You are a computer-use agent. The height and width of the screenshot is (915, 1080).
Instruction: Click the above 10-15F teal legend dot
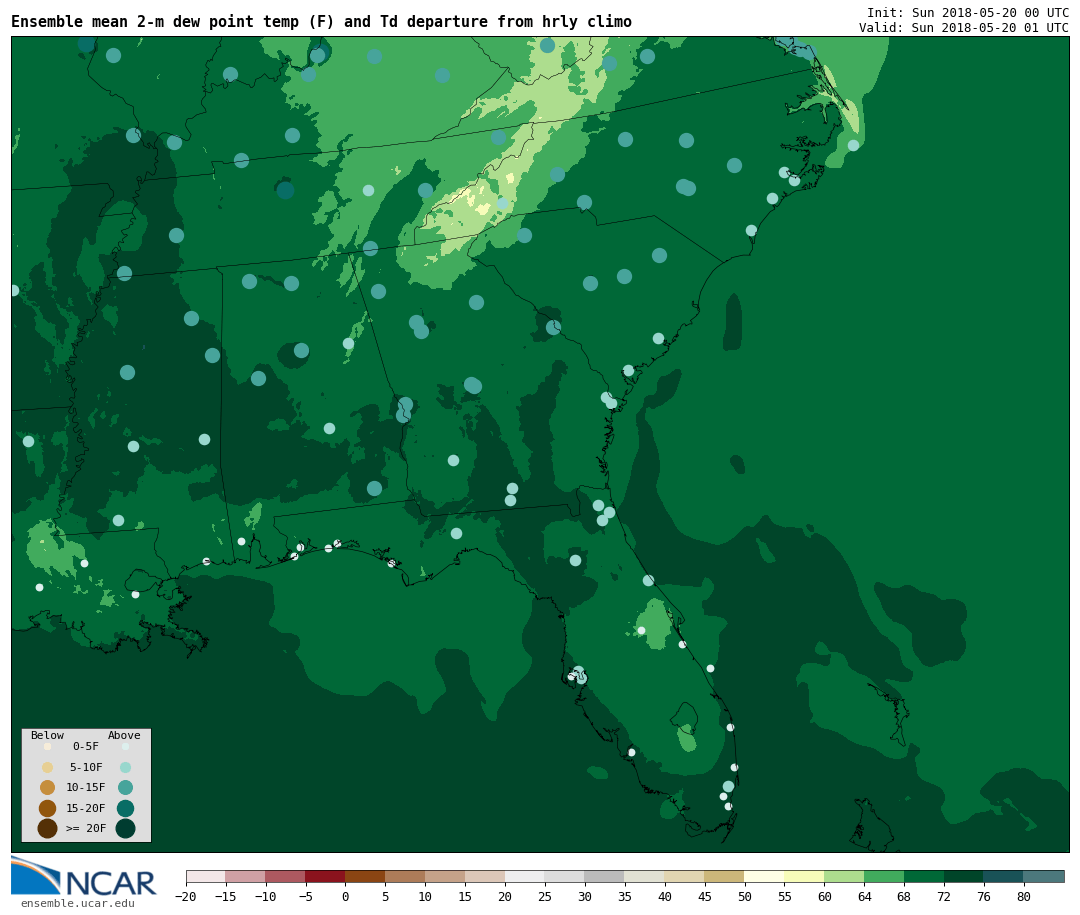pyautogui.click(x=125, y=788)
